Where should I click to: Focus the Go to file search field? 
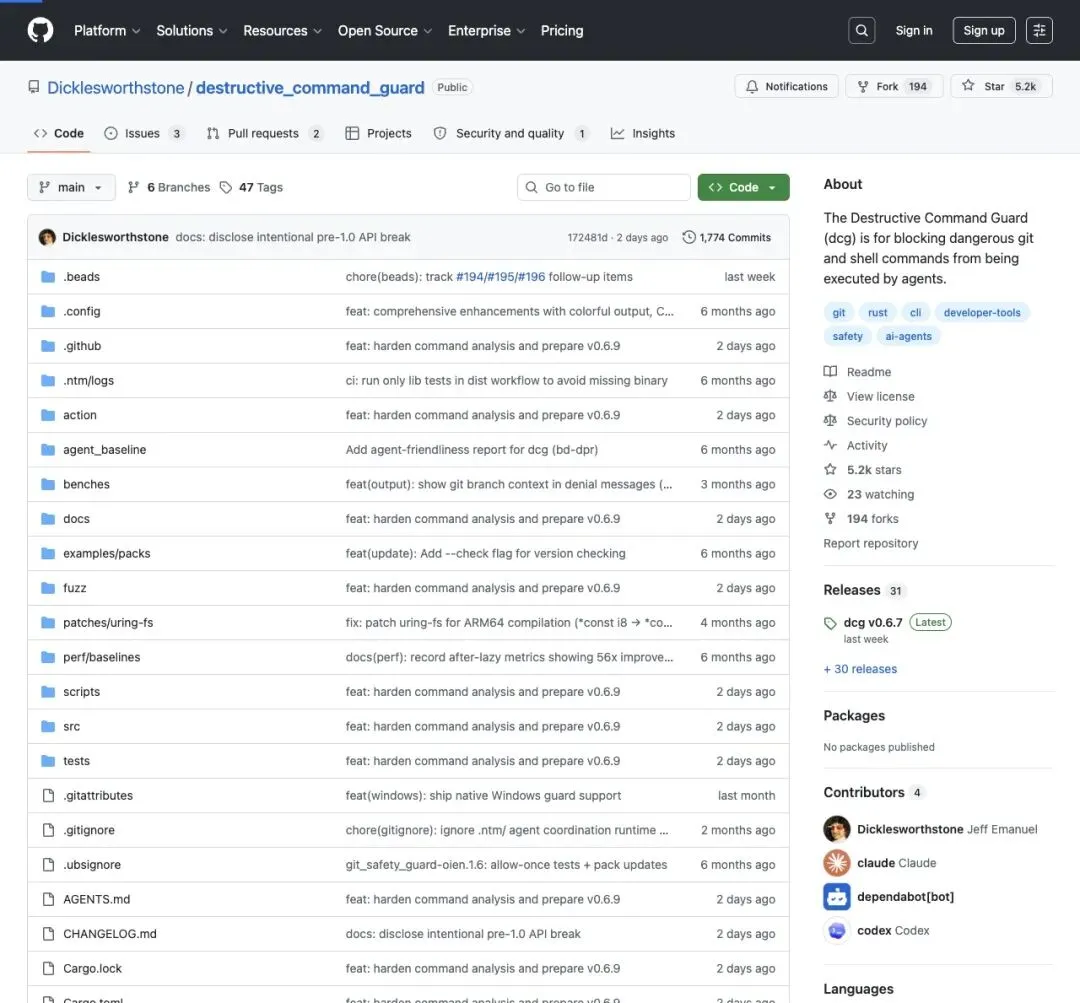point(603,187)
